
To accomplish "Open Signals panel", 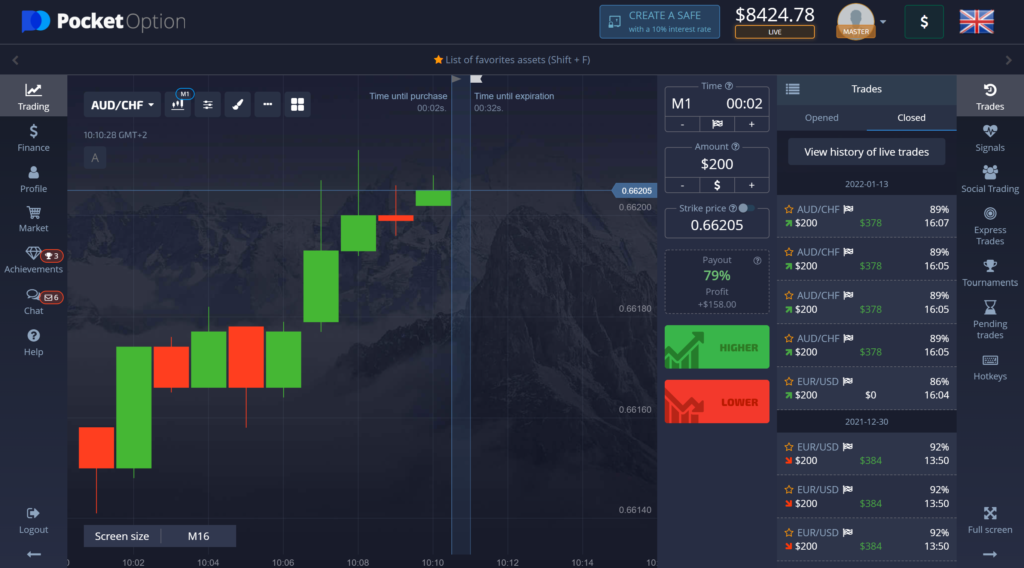I will pyautogui.click(x=990, y=138).
